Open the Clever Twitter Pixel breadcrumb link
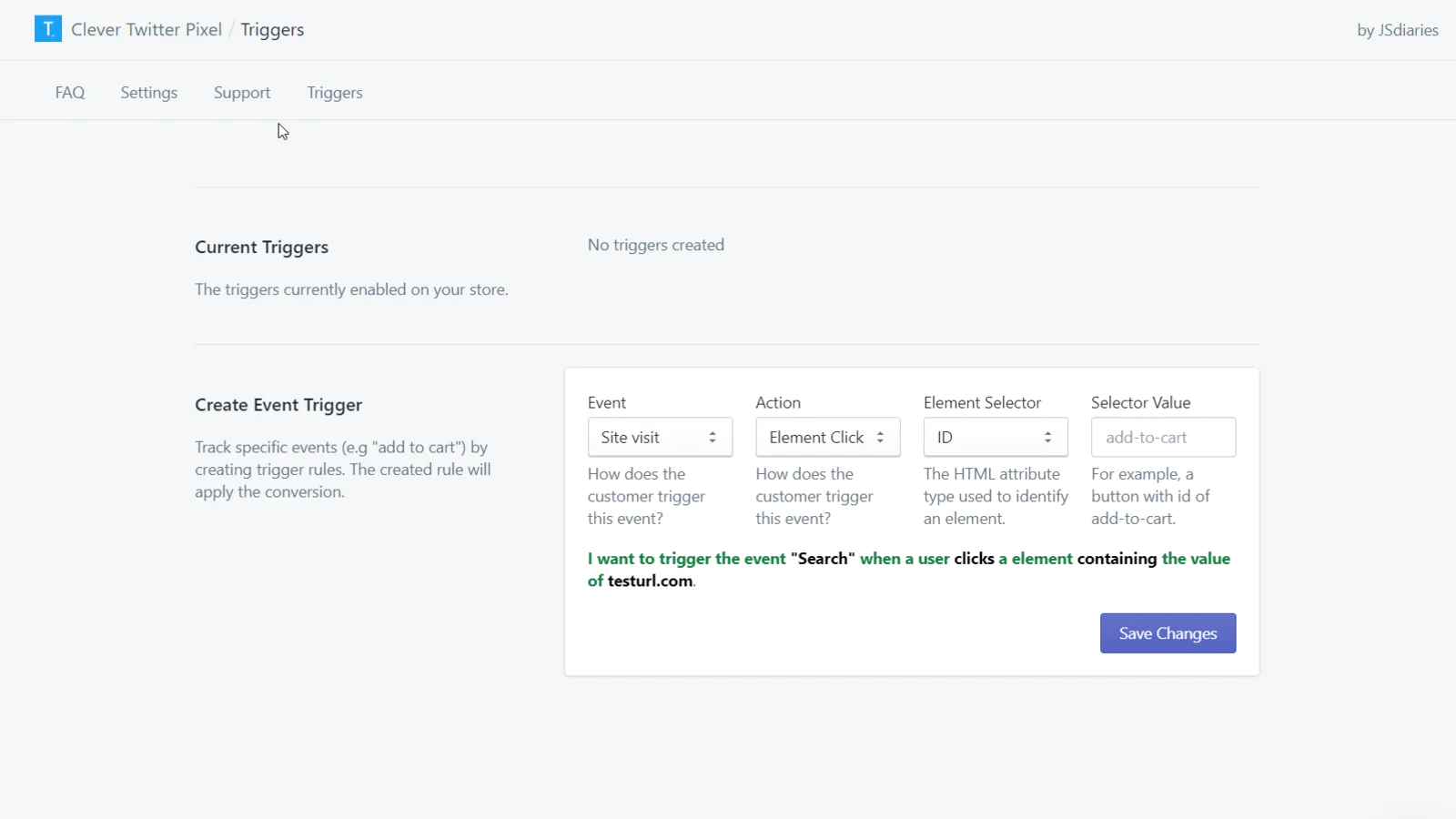Screen dimensions: 1456x819 pyautogui.click(x=147, y=30)
